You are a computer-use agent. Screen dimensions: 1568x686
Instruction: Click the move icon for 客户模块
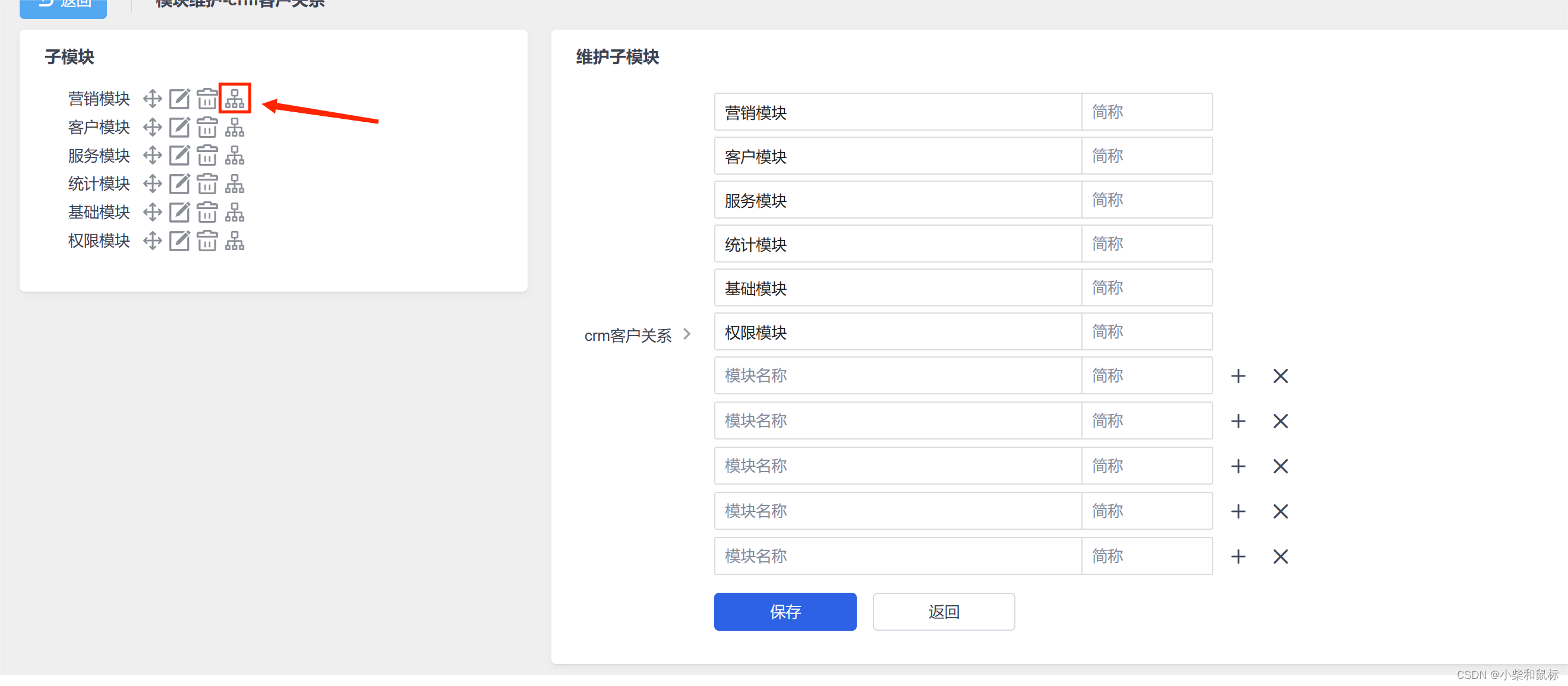point(152,127)
